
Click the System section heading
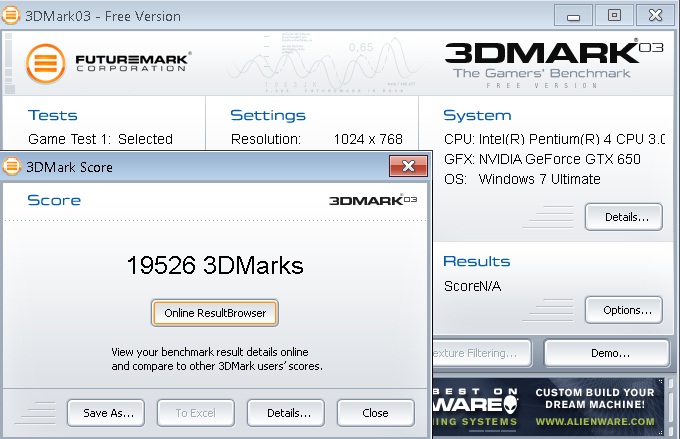tap(477, 115)
